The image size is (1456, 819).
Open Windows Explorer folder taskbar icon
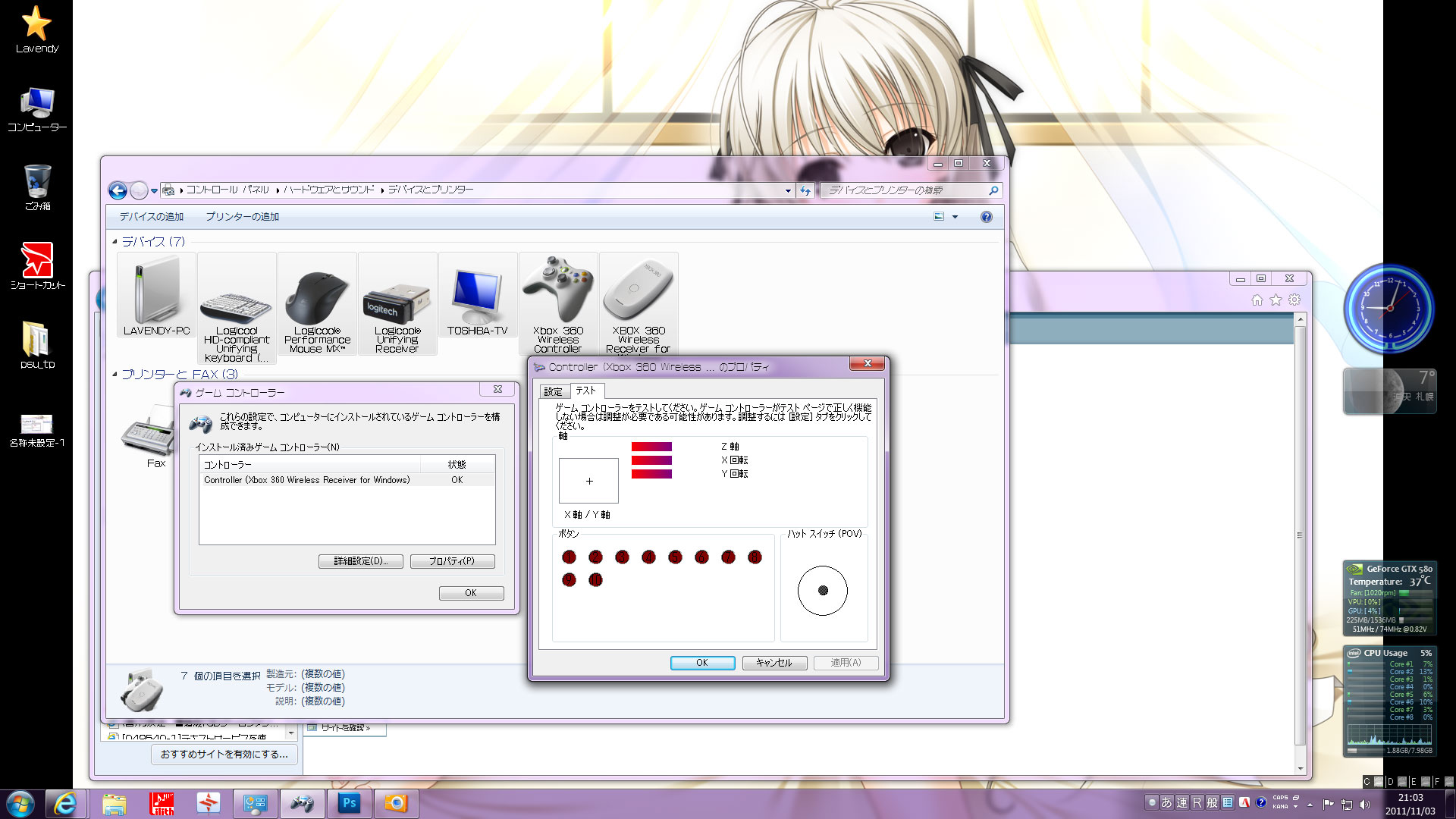click(x=114, y=803)
